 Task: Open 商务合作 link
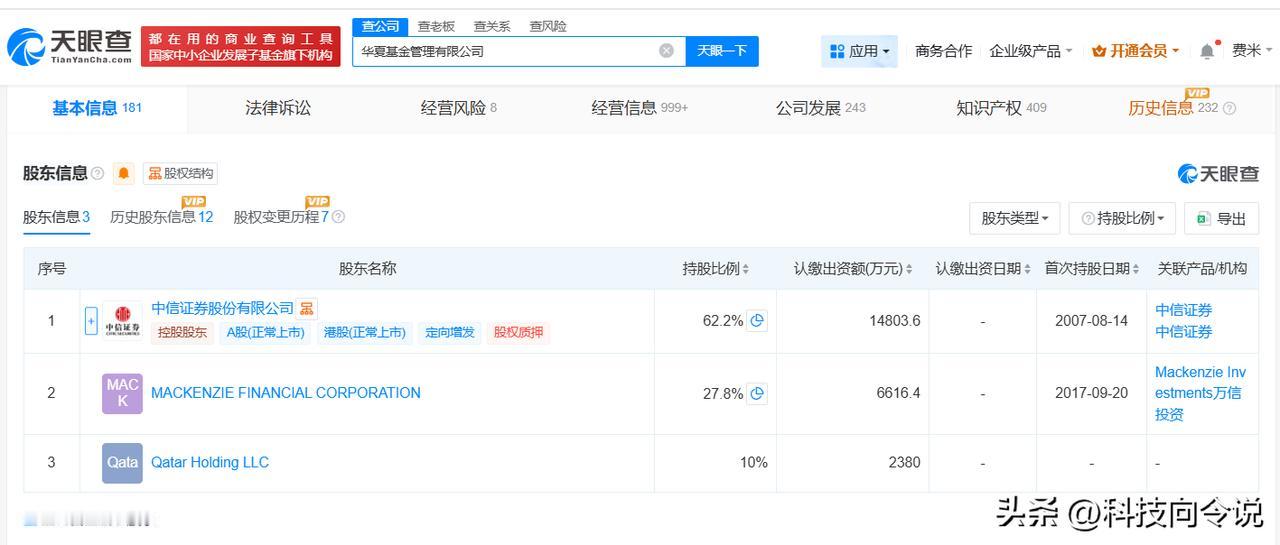943,51
